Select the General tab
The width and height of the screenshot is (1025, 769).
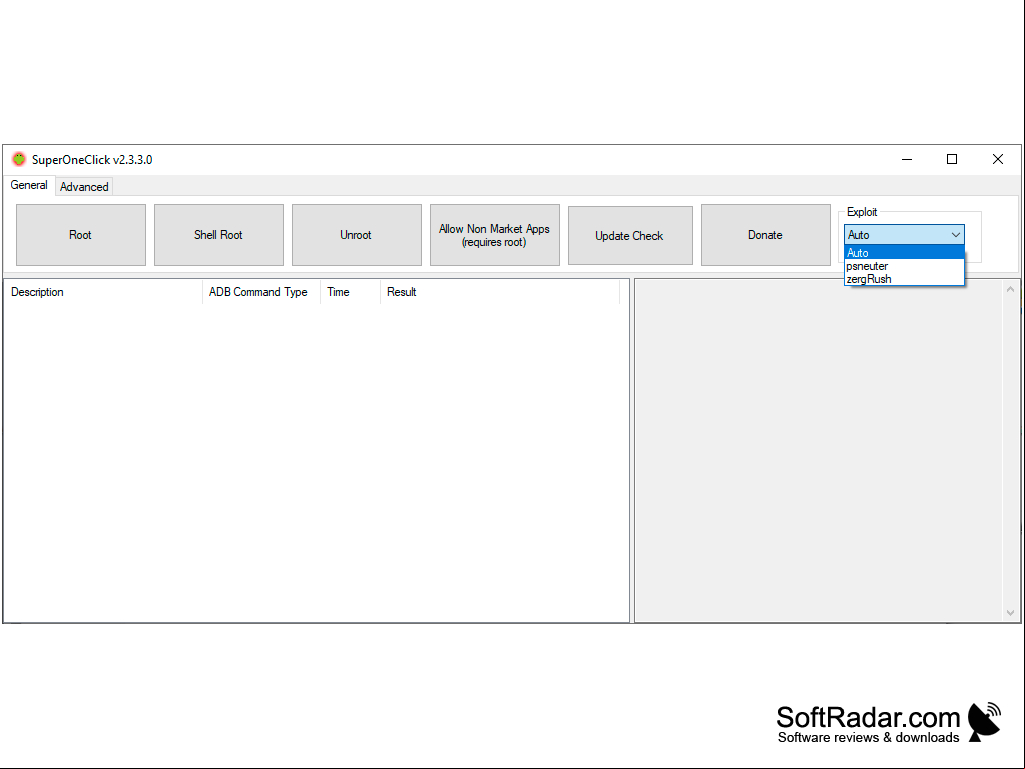tap(29, 185)
